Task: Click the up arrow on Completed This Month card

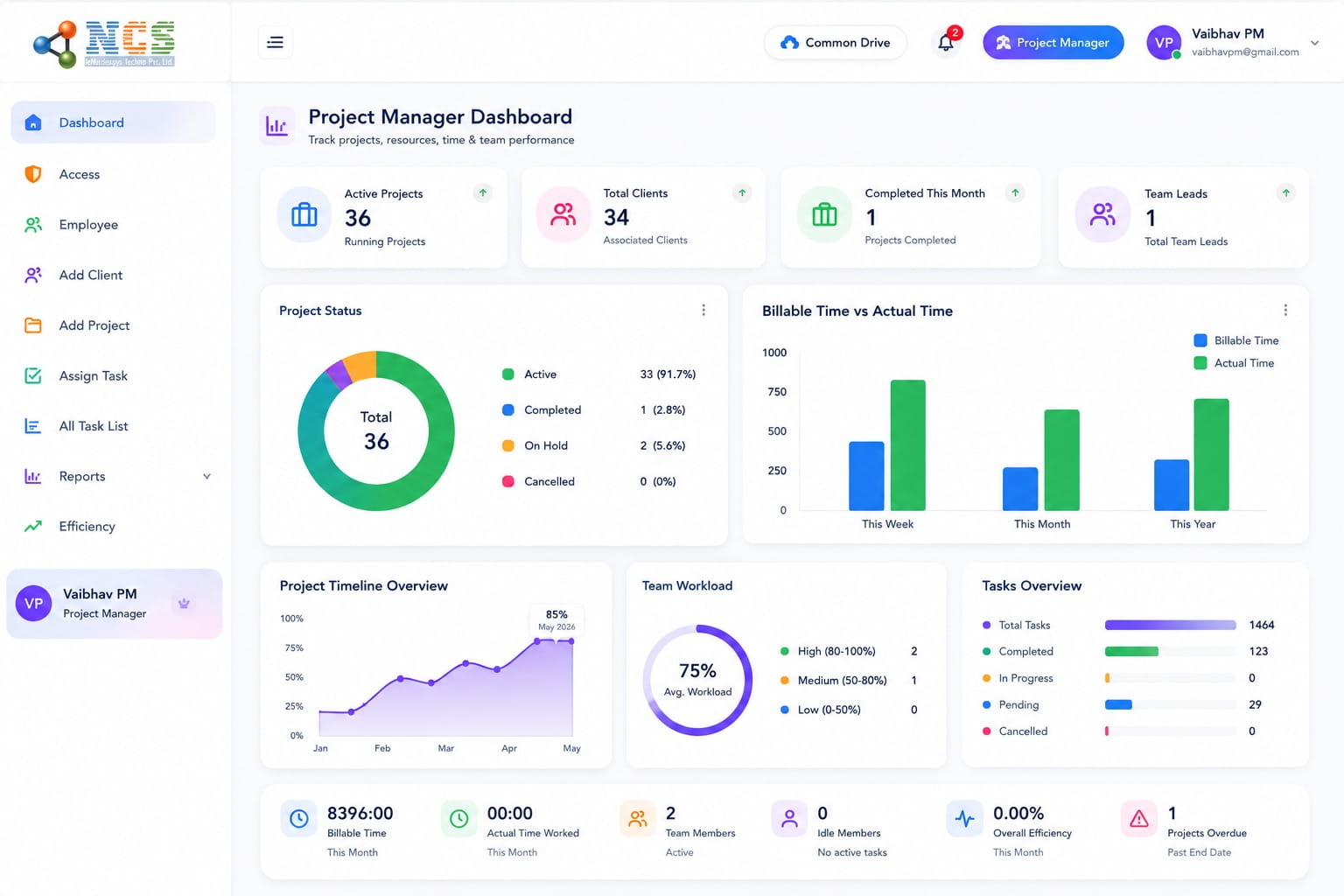Action: [1015, 192]
